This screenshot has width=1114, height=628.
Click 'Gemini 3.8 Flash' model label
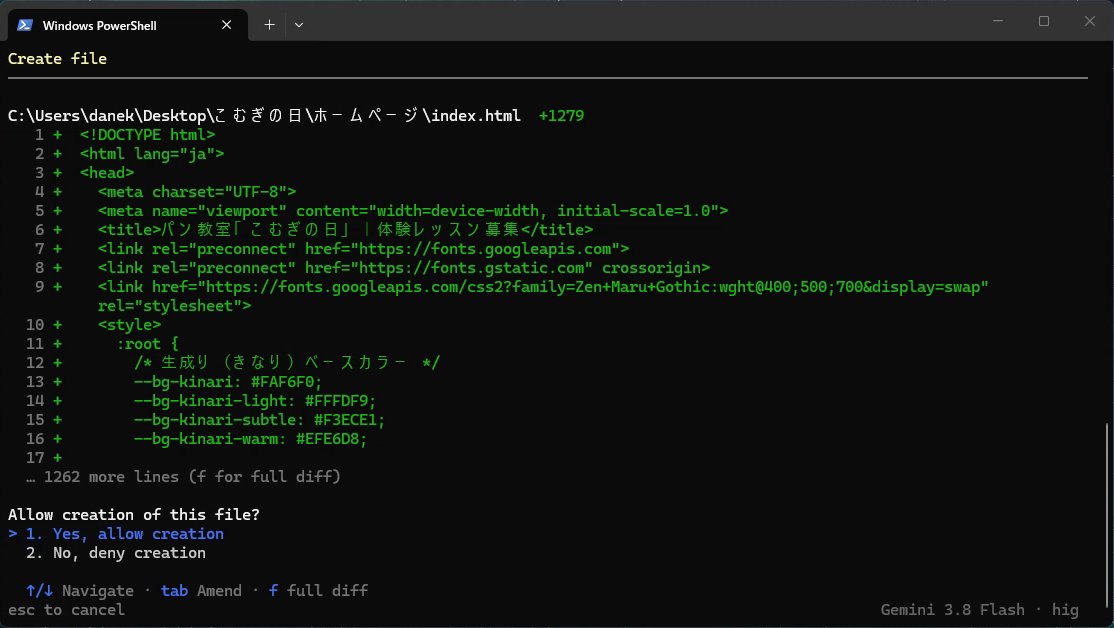(952, 610)
